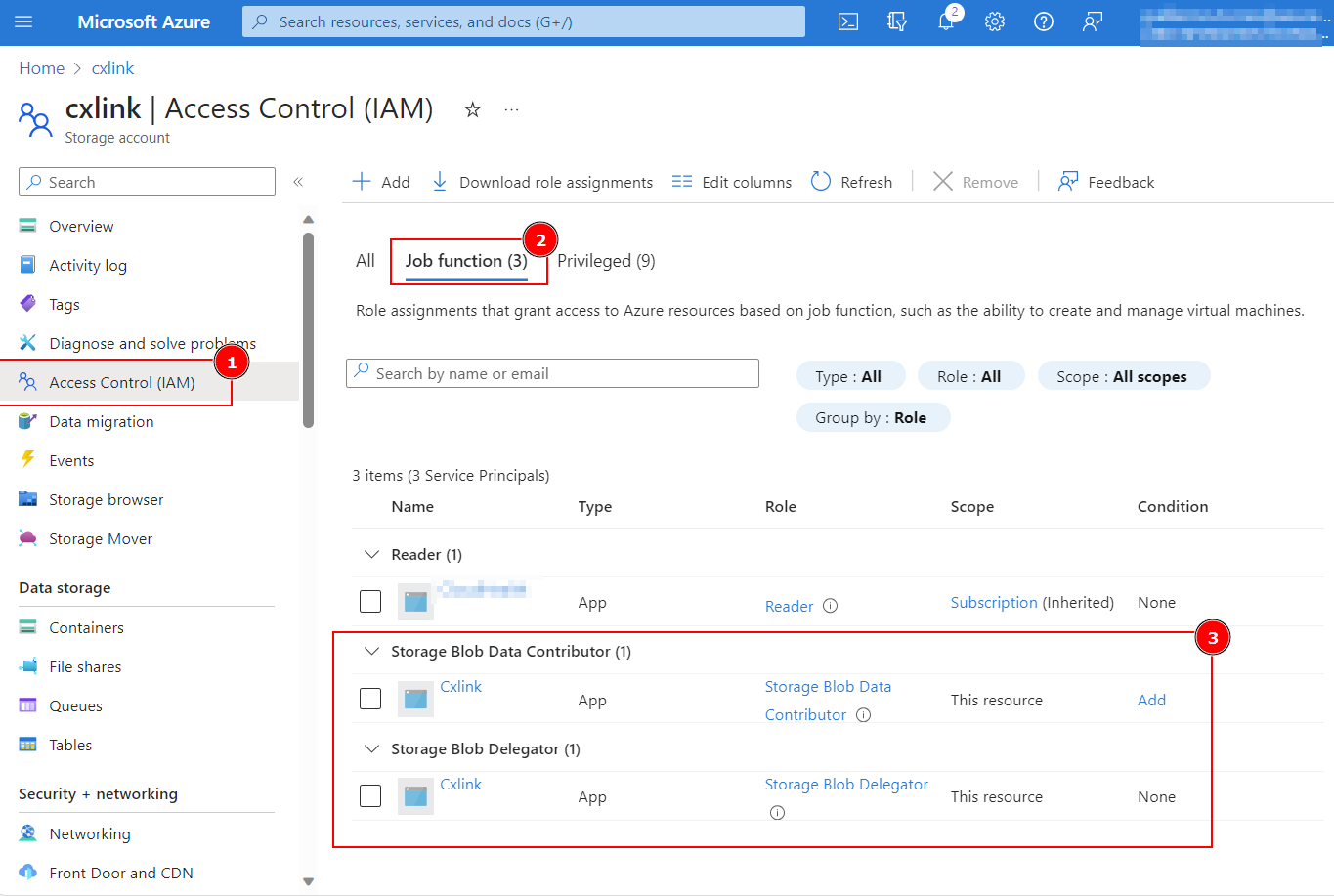Open the notifications bell

(x=946, y=21)
